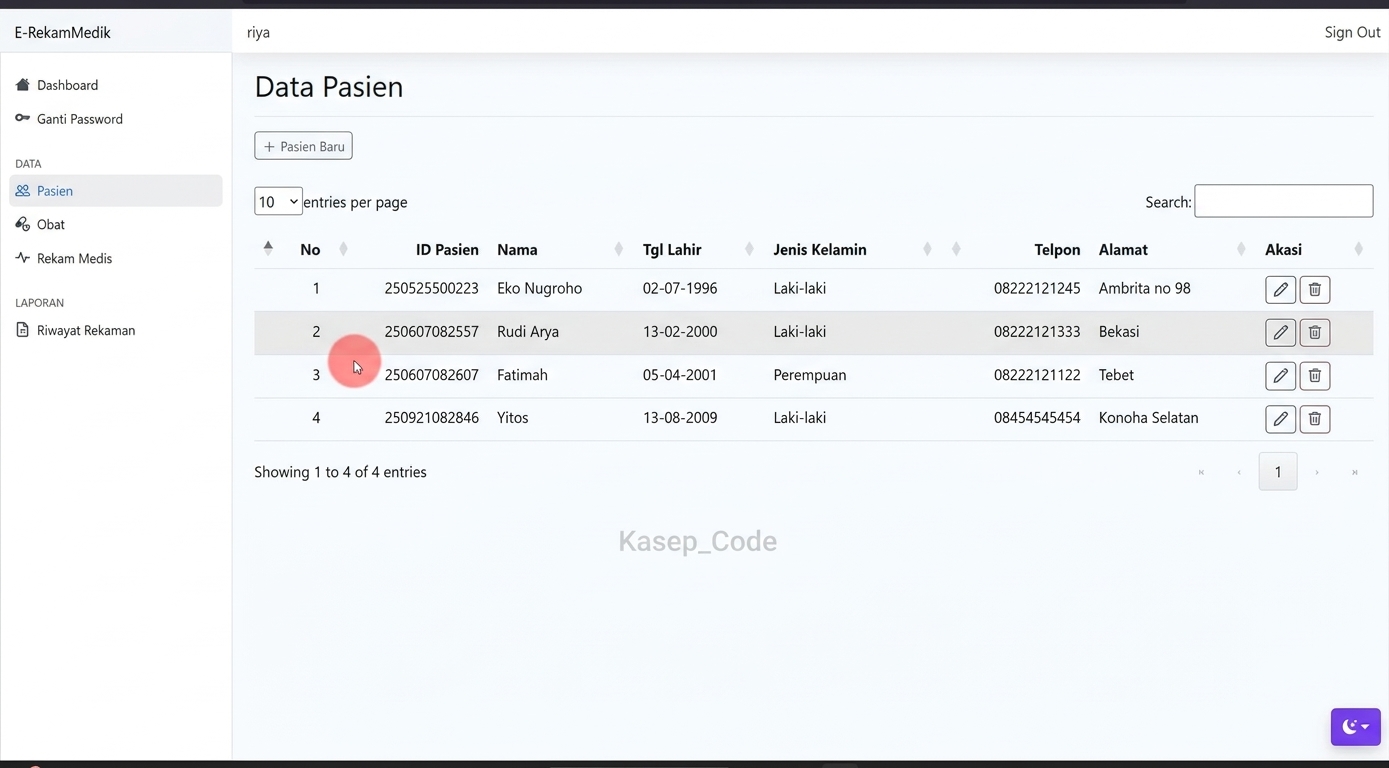The image size is (1389, 768).
Task: Edit Fatimah's record using pencil icon
Action: (1280, 376)
